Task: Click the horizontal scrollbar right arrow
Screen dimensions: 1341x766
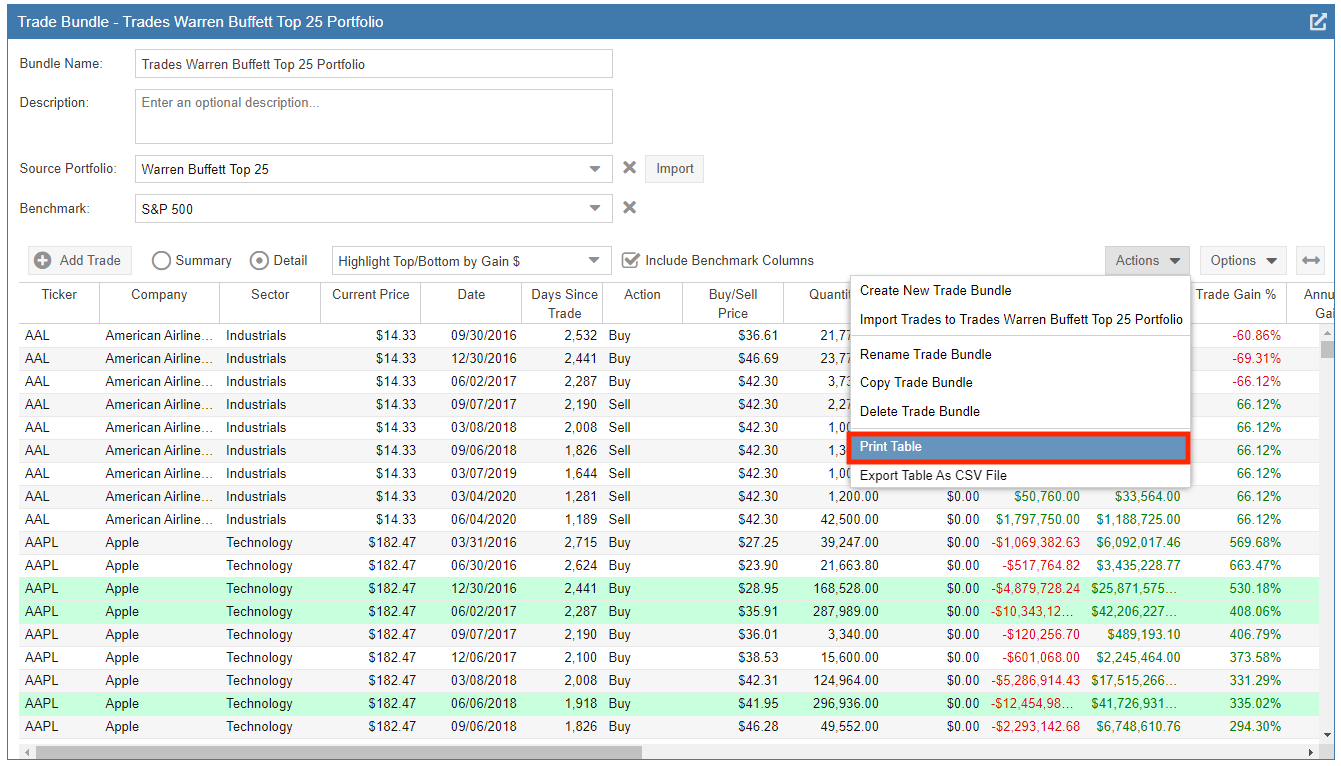Action: pyautogui.click(x=1311, y=752)
